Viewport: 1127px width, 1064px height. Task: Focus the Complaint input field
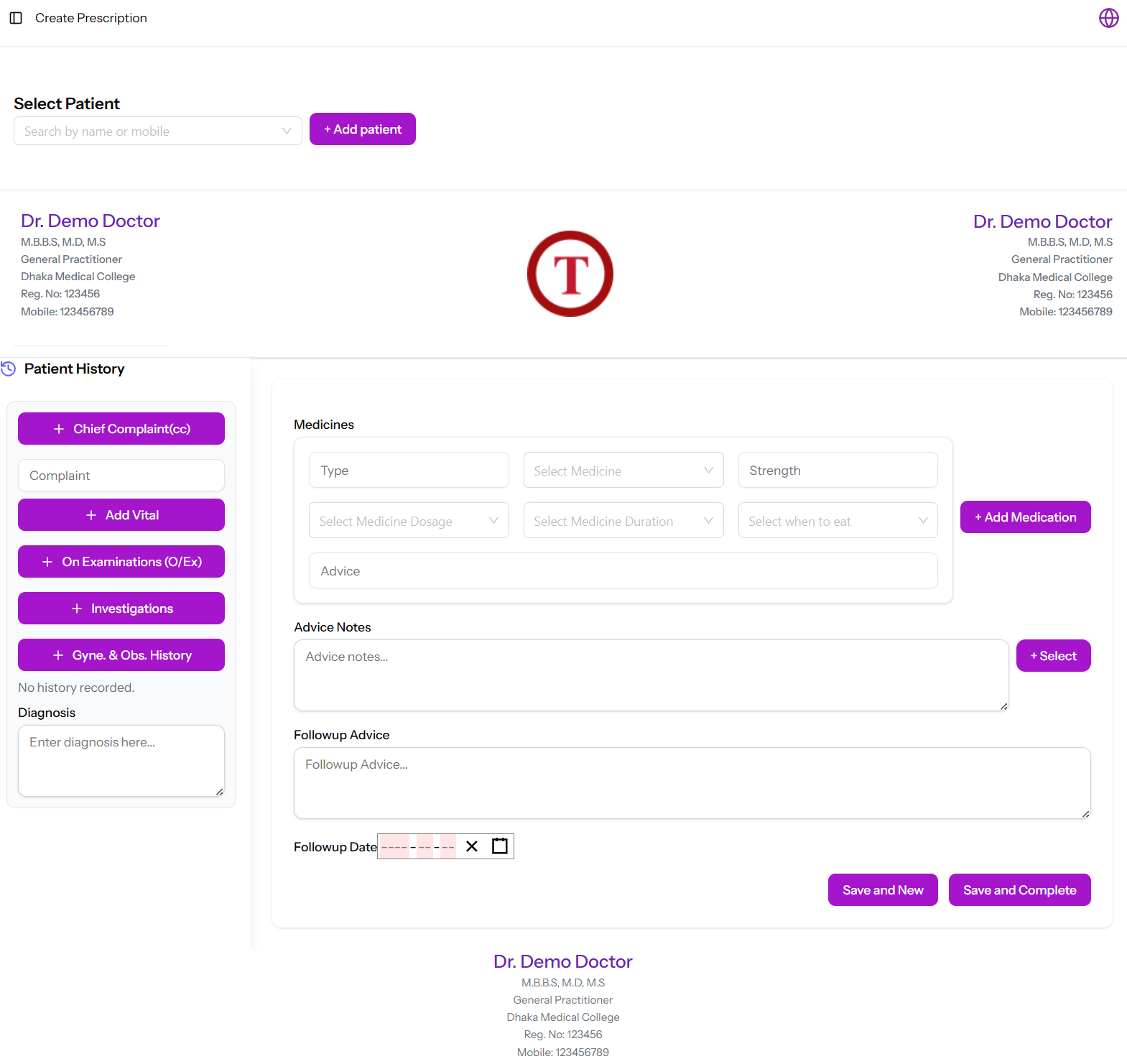click(121, 476)
